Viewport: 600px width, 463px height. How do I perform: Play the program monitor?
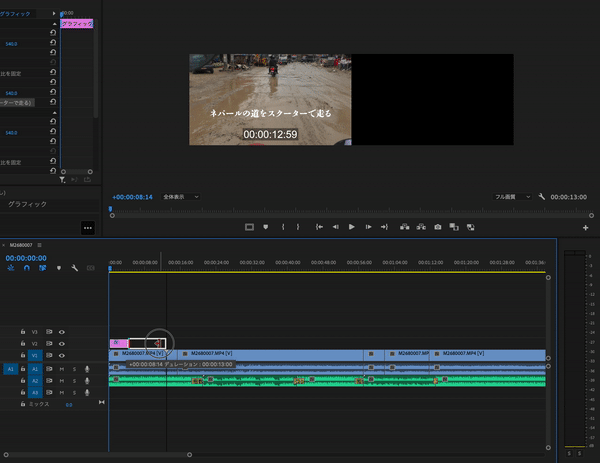[351, 227]
